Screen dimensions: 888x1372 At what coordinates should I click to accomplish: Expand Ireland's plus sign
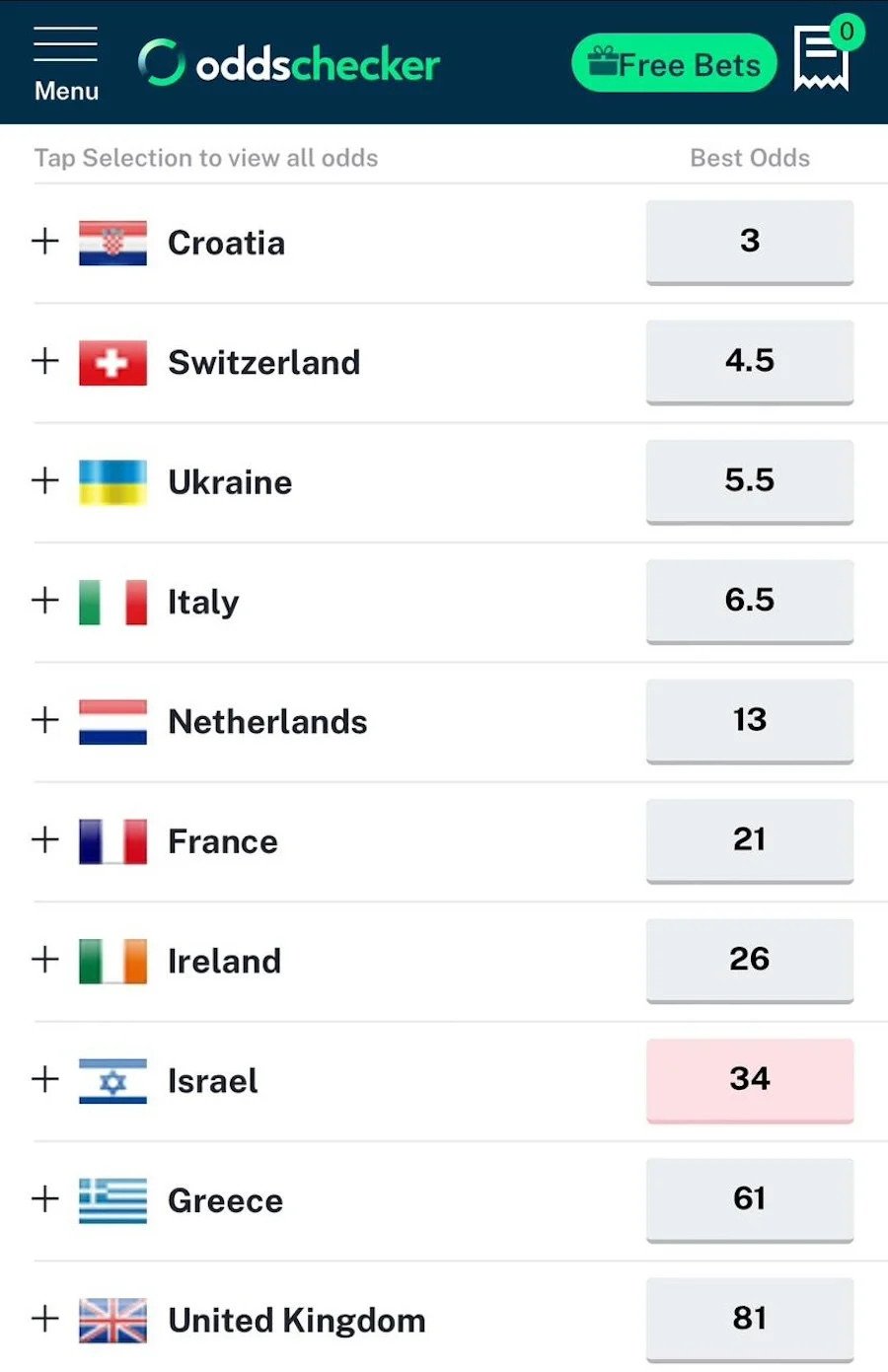tap(45, 960)
